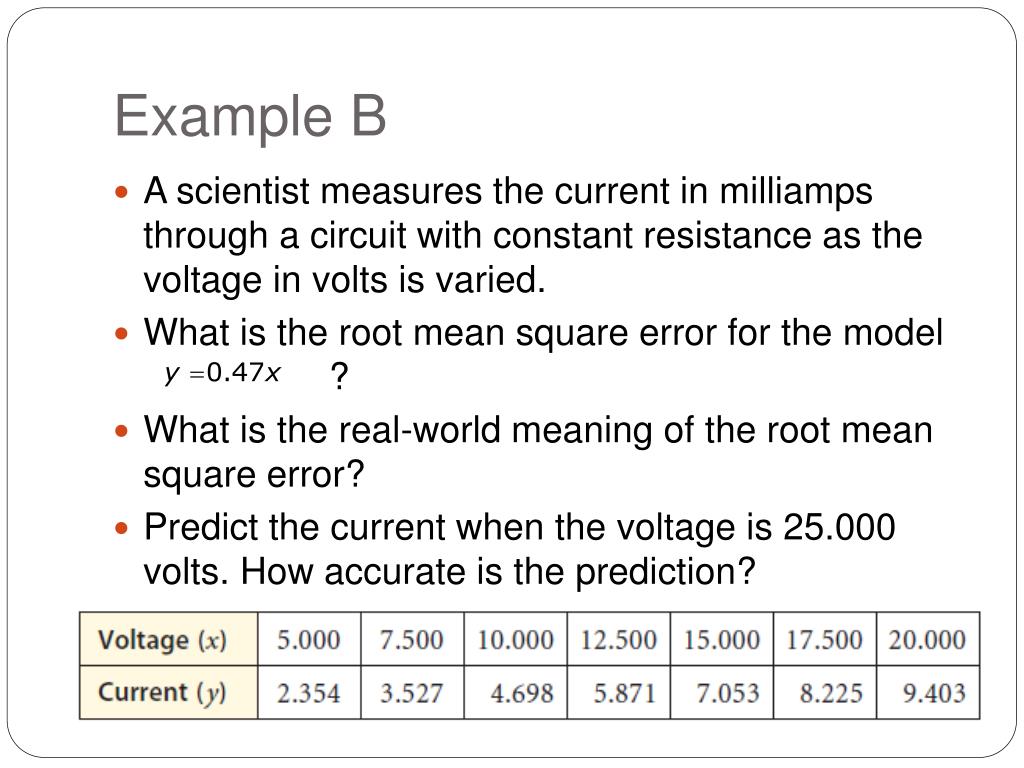The image size is (1024, 768).
Task: Select the Voltage (x) header cell
Action: tap(168, 639)
